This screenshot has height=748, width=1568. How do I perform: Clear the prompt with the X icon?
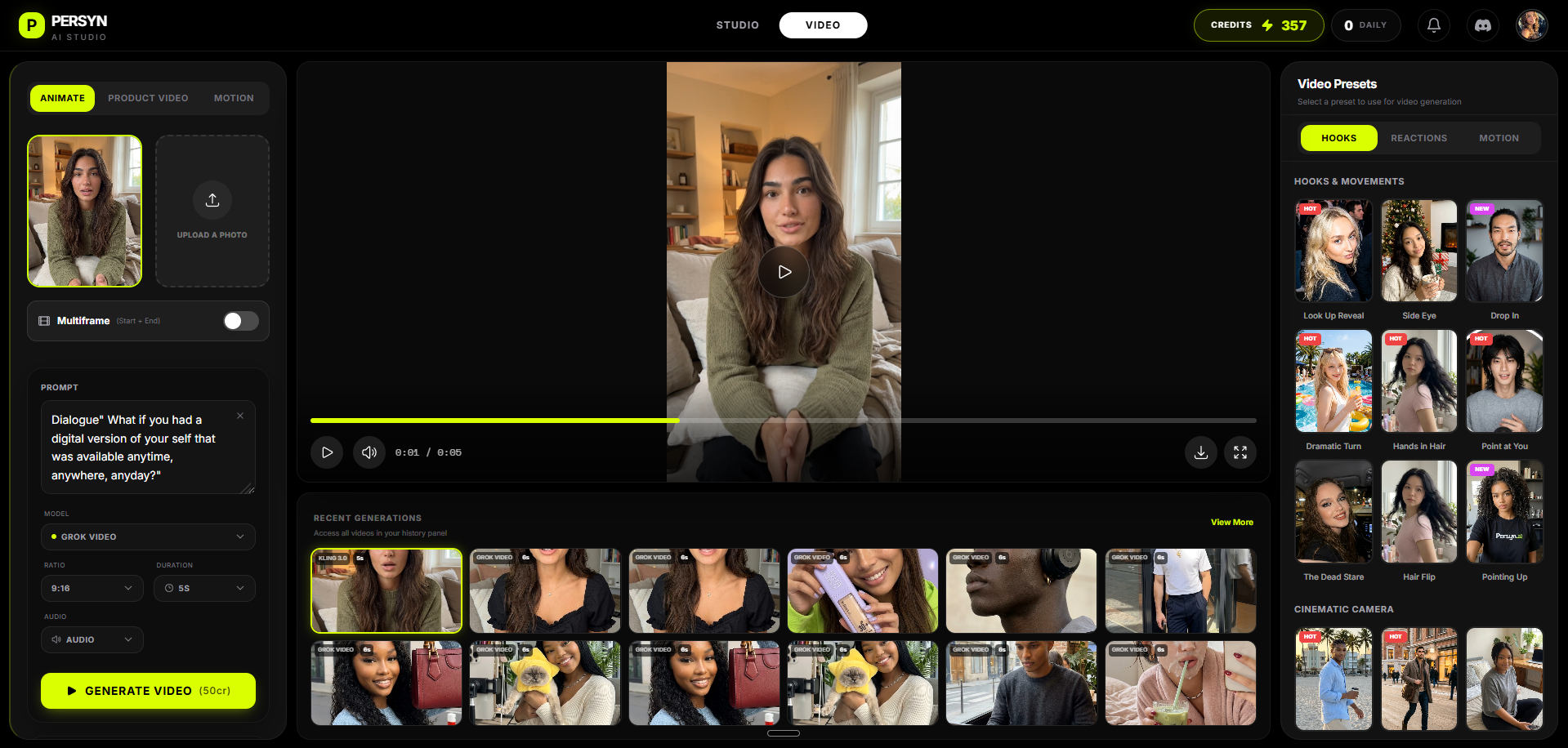pos(240,416)
